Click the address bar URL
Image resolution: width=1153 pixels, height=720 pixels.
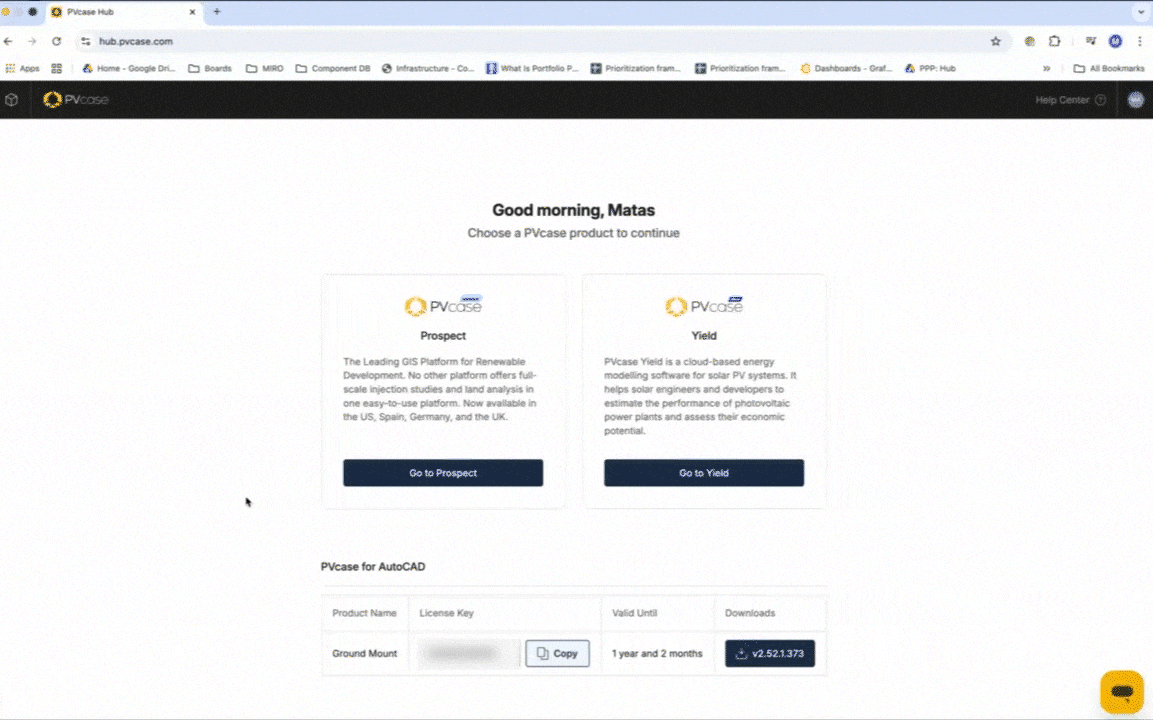[136, 41]
